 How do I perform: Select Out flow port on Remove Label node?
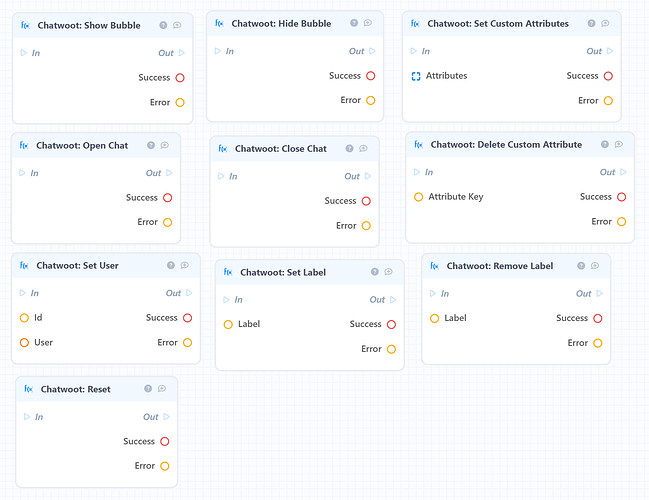point(599,293)
